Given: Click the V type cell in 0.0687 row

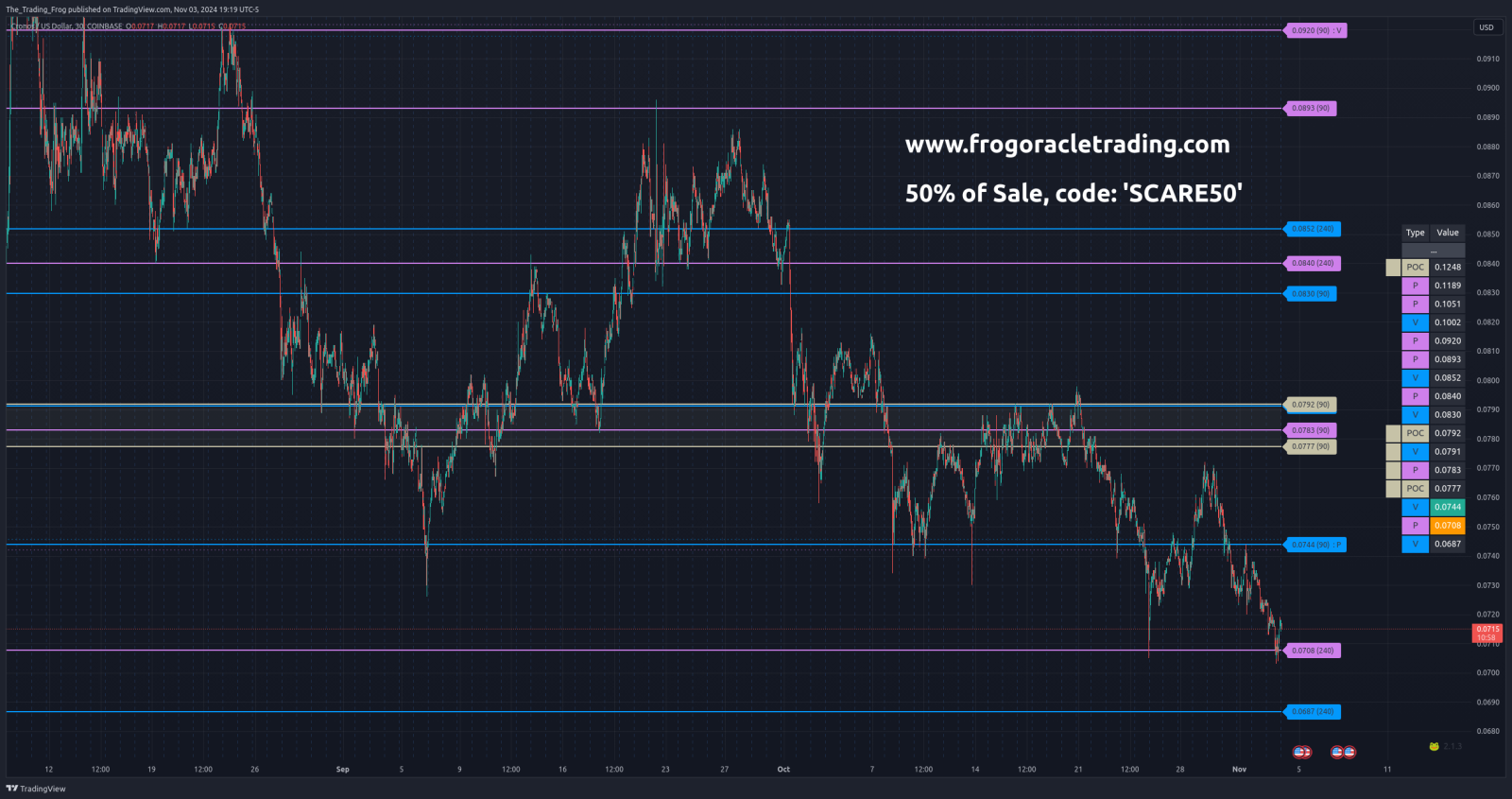Looking at the screenshot, I should click(1415, 544).
